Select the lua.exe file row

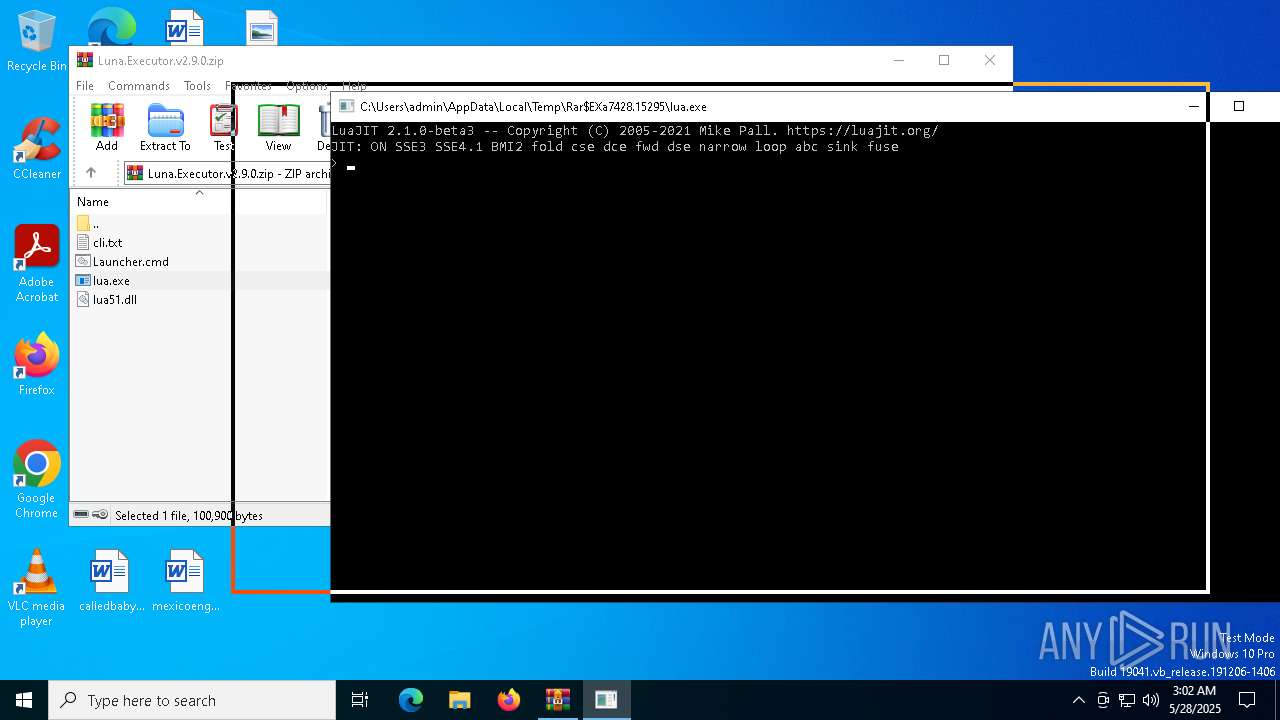click(200, 281)
